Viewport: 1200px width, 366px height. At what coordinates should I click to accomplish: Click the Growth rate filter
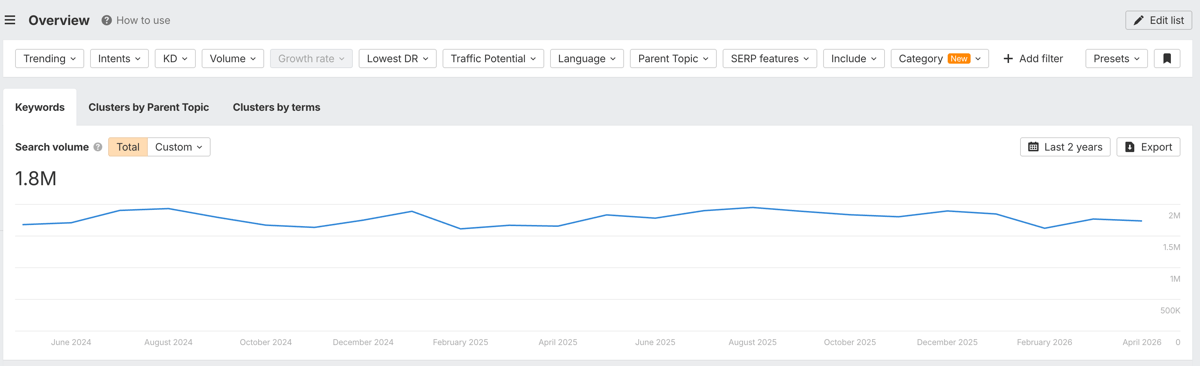(x=311, y=59)
